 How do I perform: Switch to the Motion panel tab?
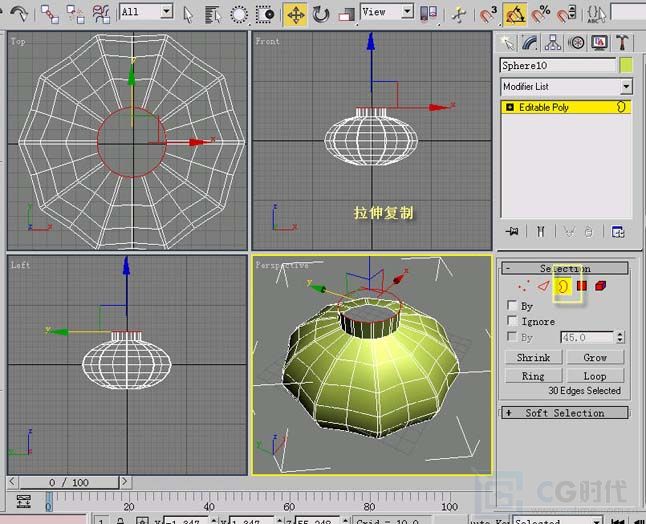tap(576, 42)
